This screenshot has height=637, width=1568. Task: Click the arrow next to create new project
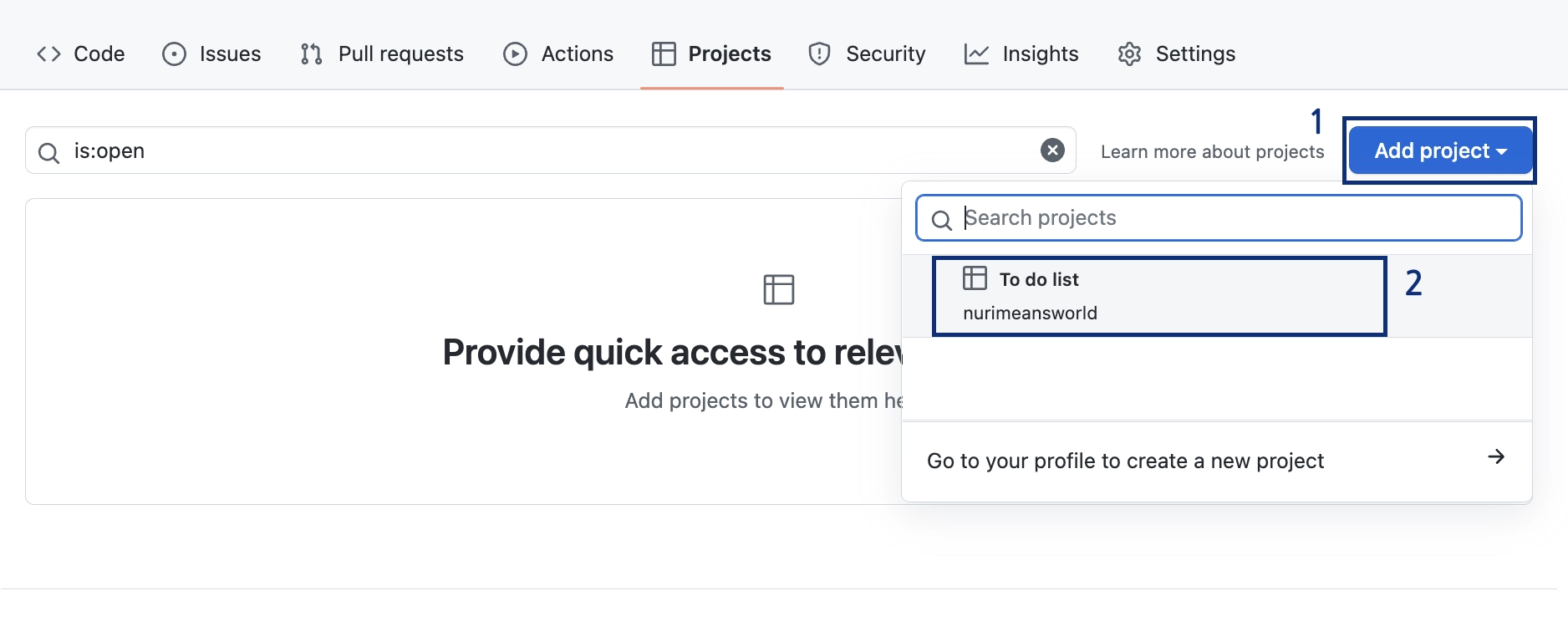point(1496,457)
